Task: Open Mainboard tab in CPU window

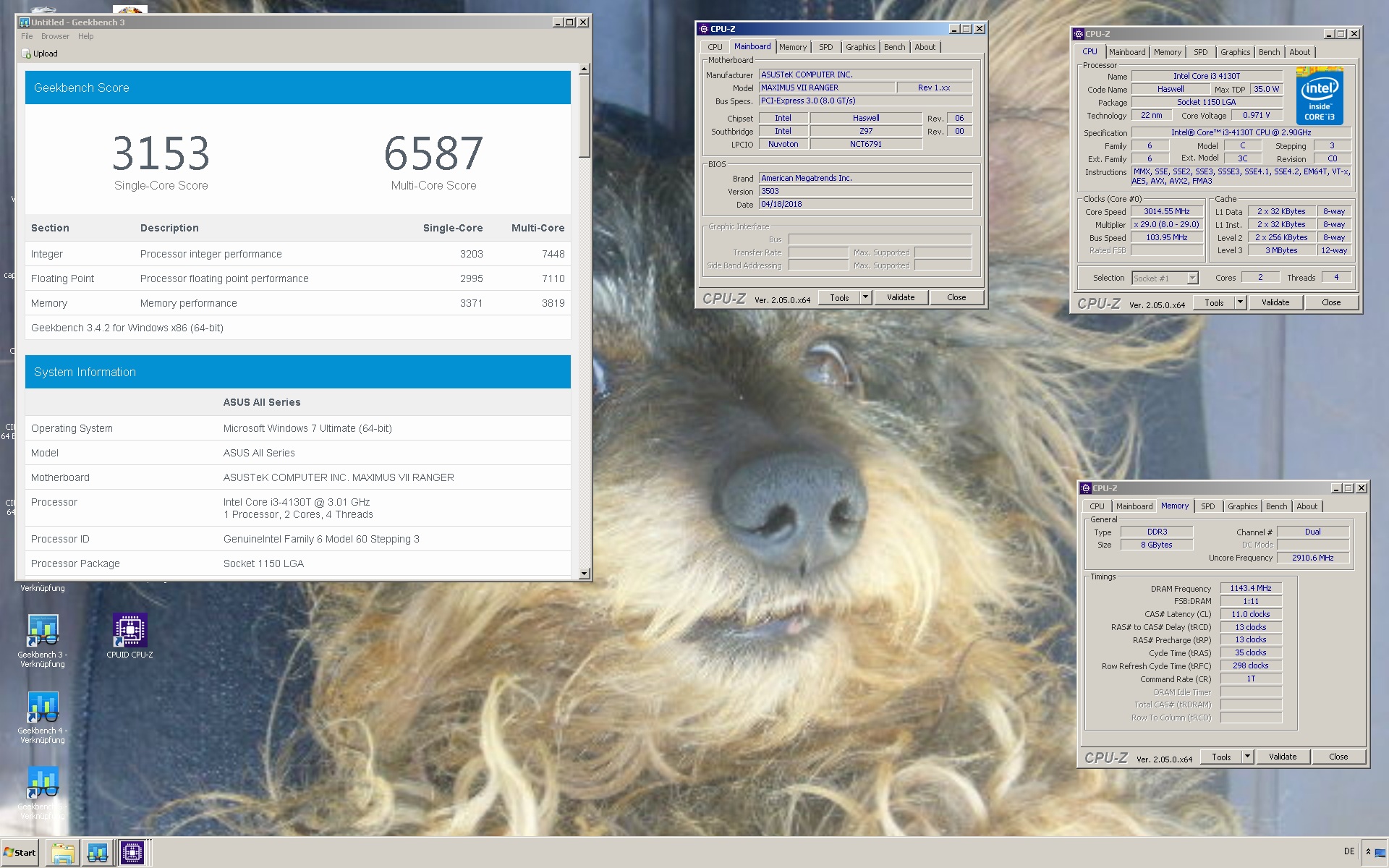Action: click(1127, 52)
